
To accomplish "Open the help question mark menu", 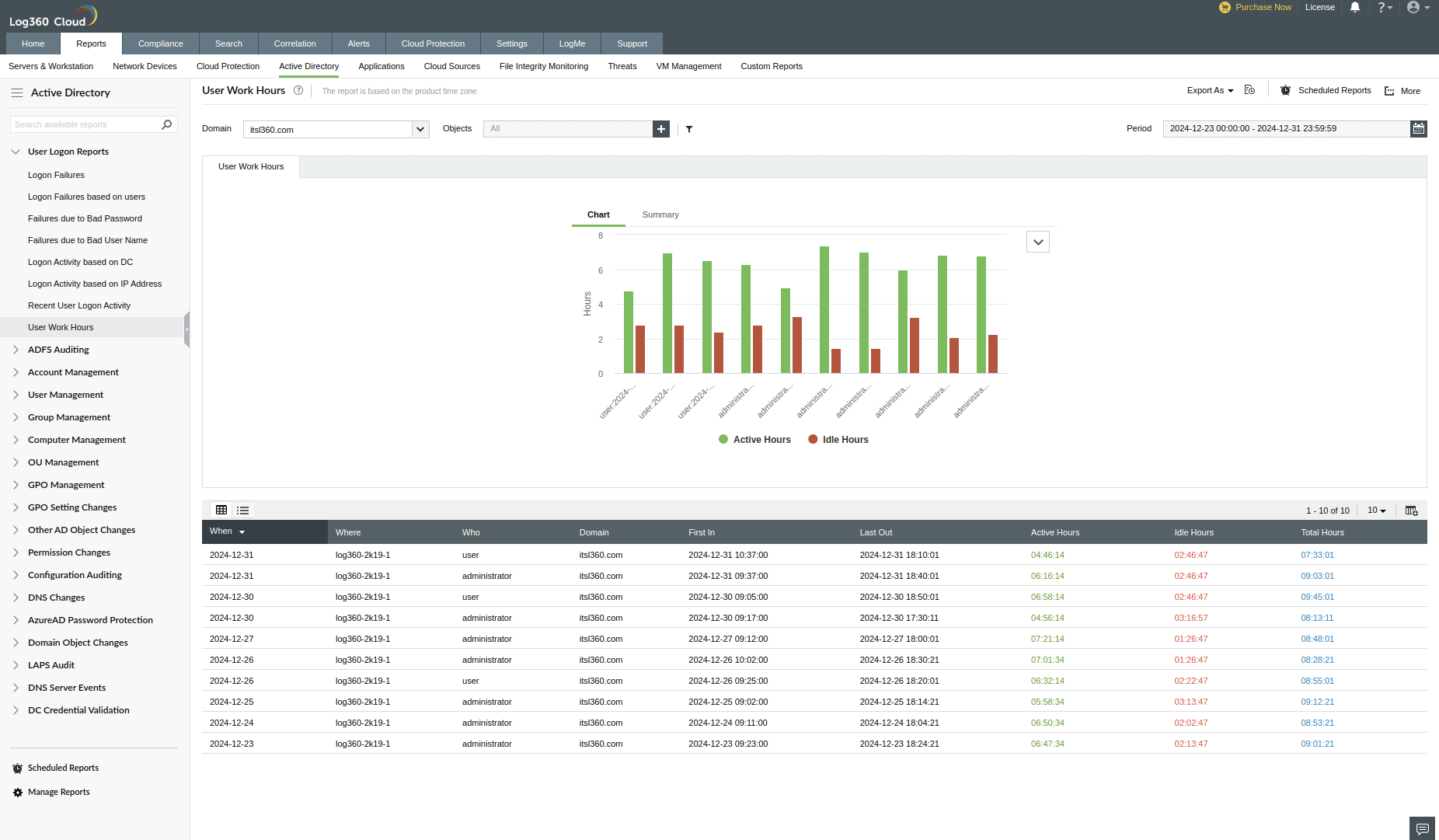I will 1385,7.
